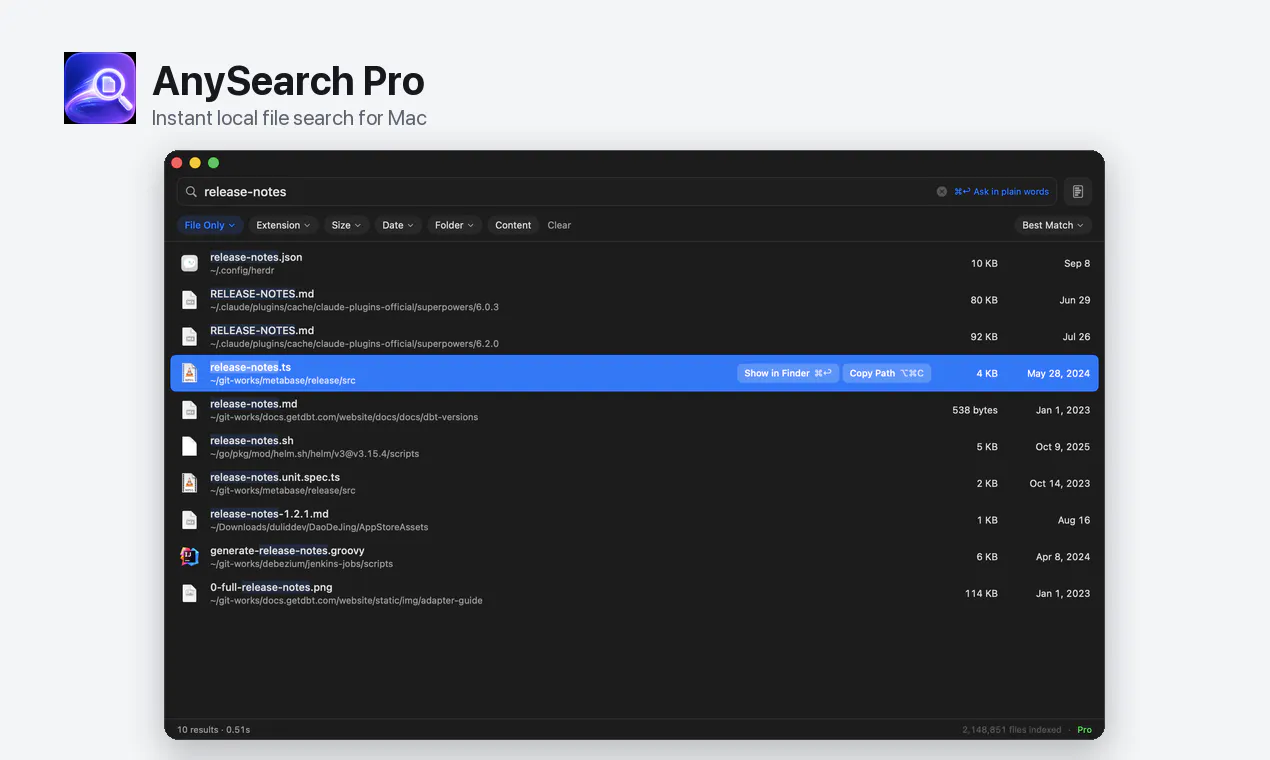The height and width of the screenshot is (760, 1270).
Task: Select the release-notes.ts result row
Action: (x=634, y=373)
